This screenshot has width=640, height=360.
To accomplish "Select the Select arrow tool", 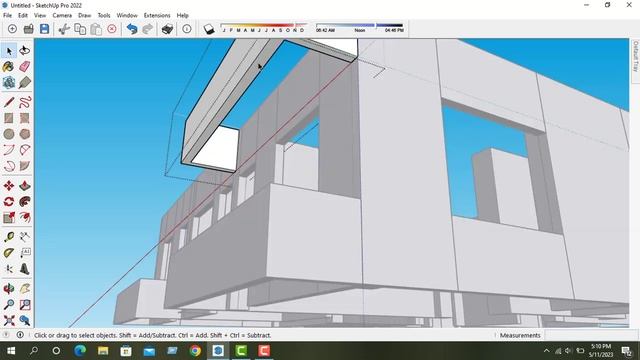I will pyautogui.click(x=9, y=51).
